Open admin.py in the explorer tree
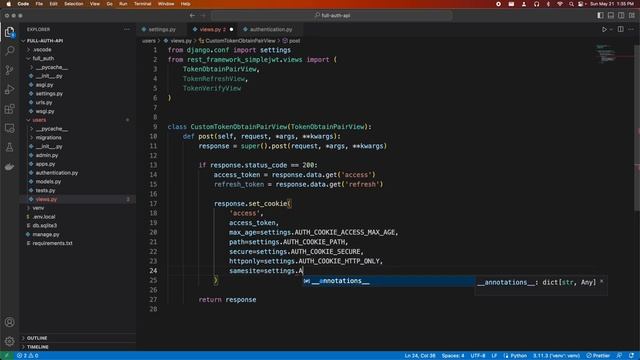Image resolution: width=640 pixels, height=360 pixels. [47, 155]
